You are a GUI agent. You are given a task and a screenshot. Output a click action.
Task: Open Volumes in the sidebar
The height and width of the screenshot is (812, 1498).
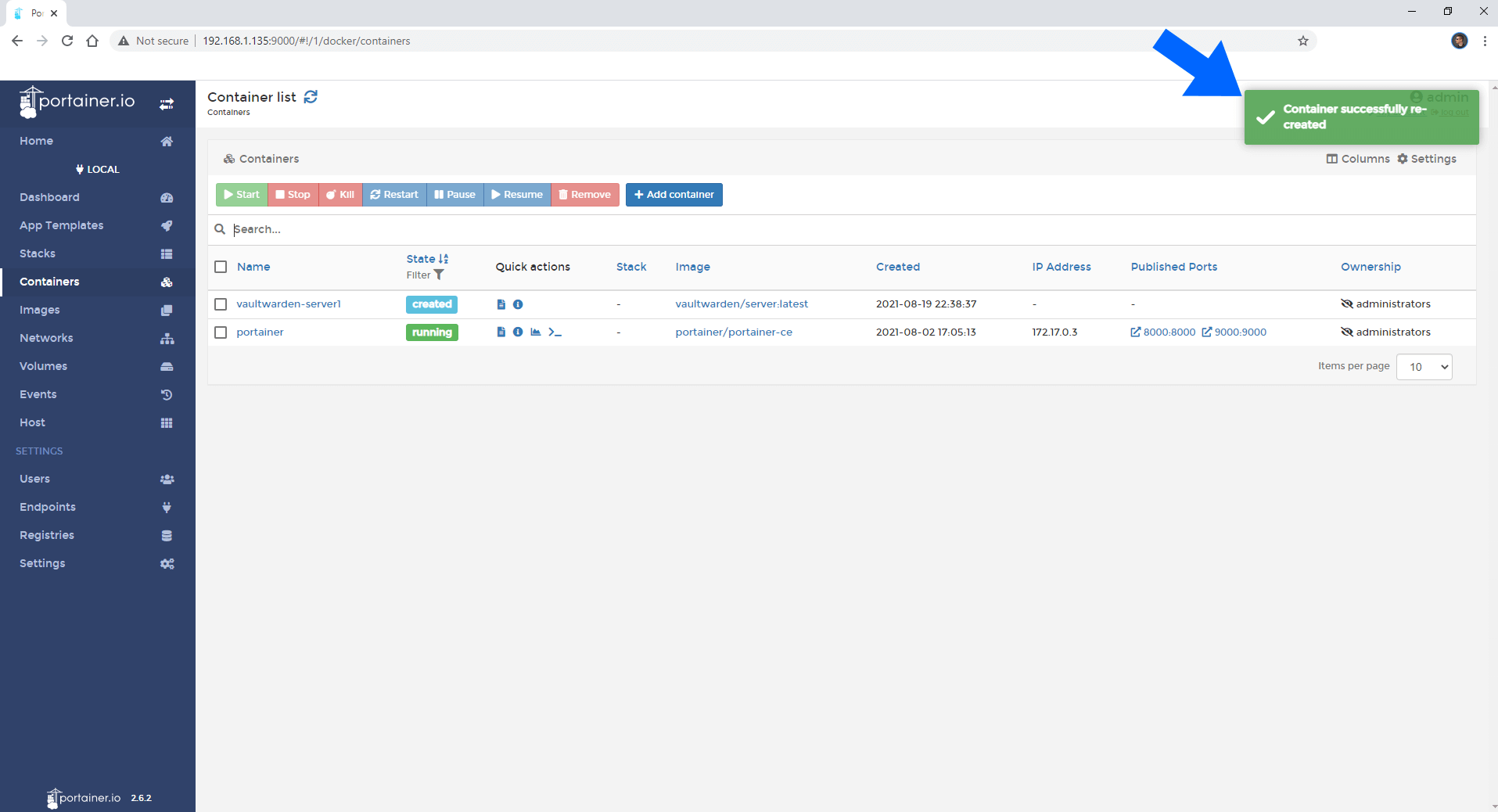click(43, 366)
